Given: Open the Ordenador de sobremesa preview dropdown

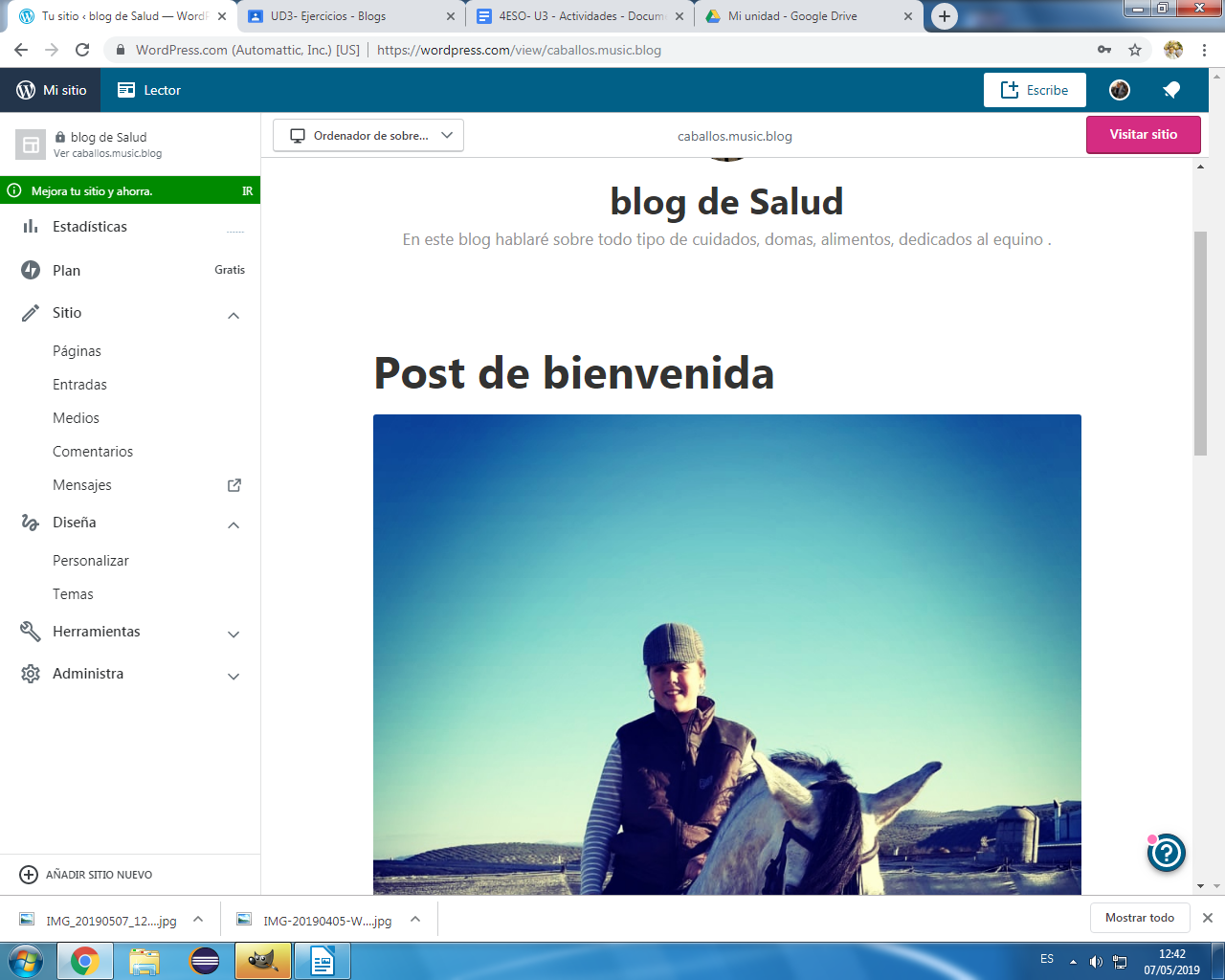Looking at the screenshot, I should point(368,136).
